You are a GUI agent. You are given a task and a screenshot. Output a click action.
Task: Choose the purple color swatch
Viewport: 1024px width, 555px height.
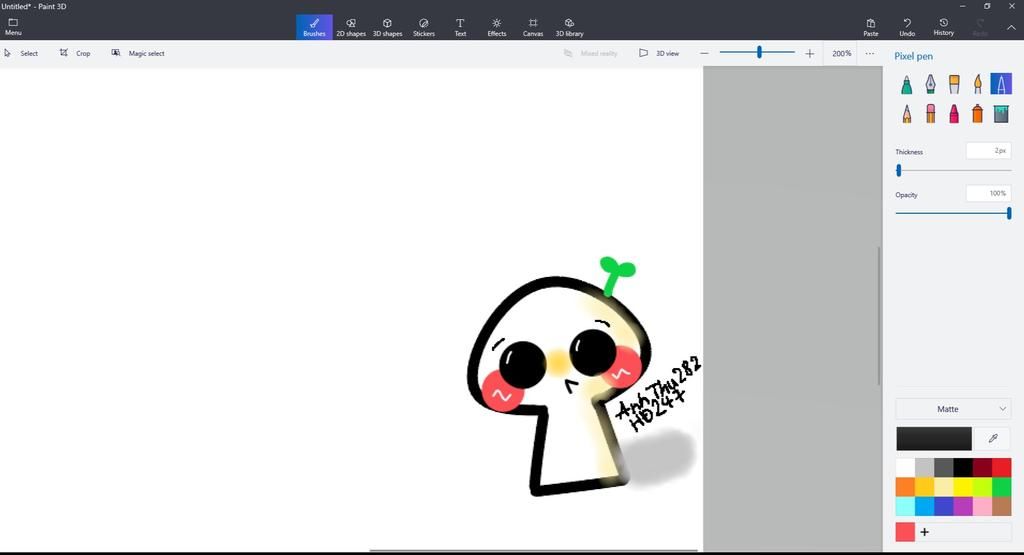click(963, 506)
